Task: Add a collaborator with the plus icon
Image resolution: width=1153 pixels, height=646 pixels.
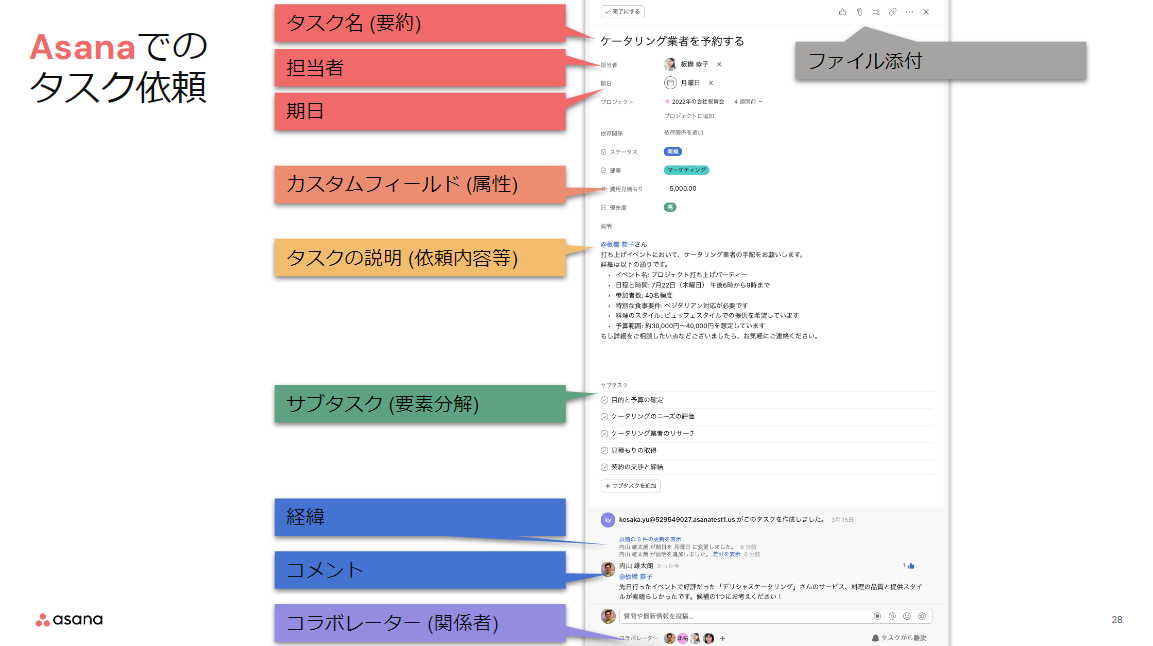Action: tap(723, 639)
